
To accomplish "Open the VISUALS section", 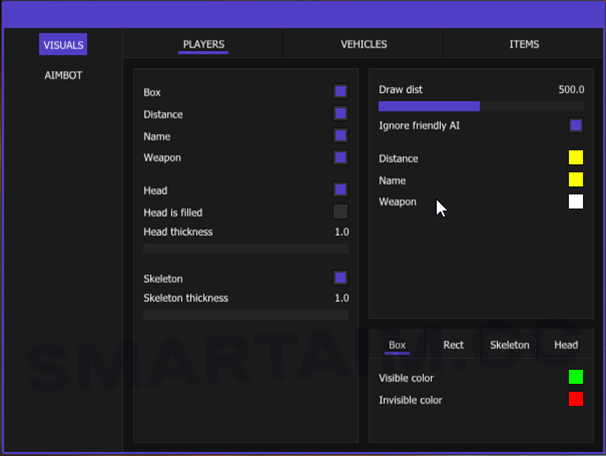I will (x=63, y=45).
